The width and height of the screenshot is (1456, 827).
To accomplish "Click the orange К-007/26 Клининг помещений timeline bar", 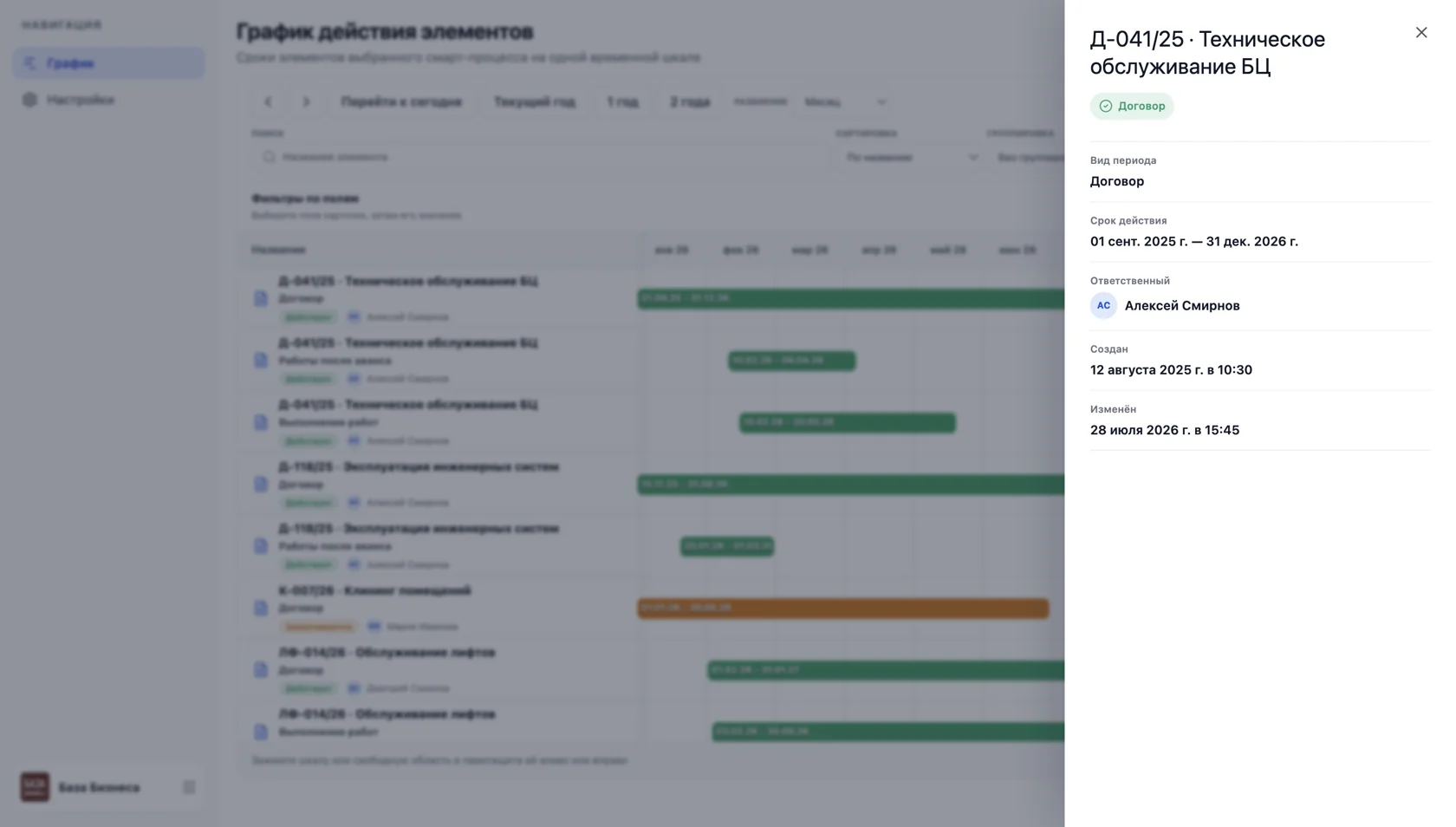I will (843, 609).
